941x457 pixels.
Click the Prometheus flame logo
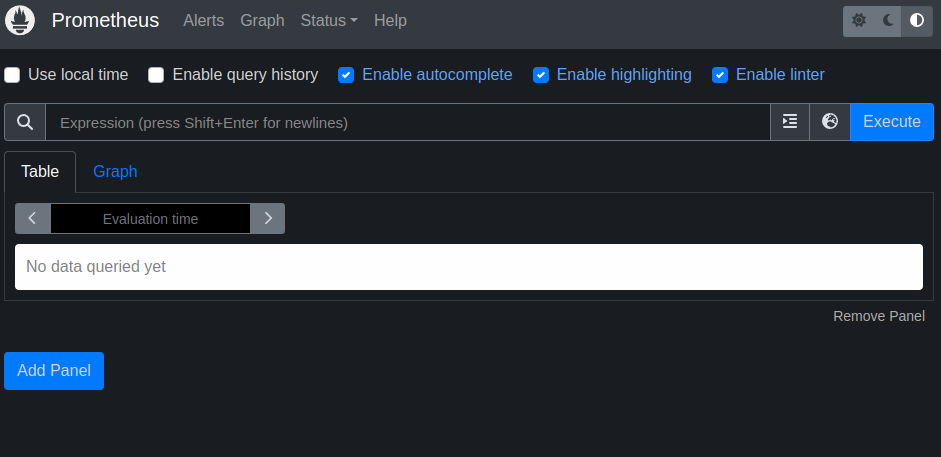[21, 20]
